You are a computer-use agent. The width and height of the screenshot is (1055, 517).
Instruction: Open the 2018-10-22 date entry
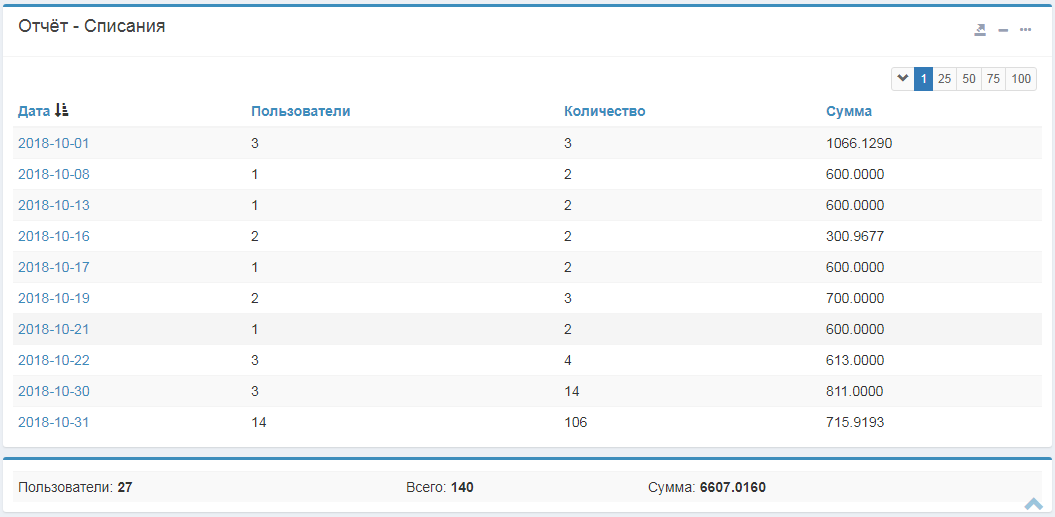tap(53, 360)
